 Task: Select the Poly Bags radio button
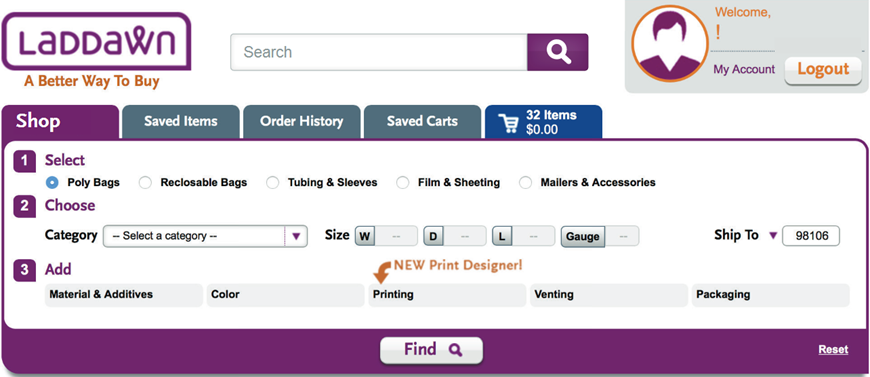[x=53, y=182]
